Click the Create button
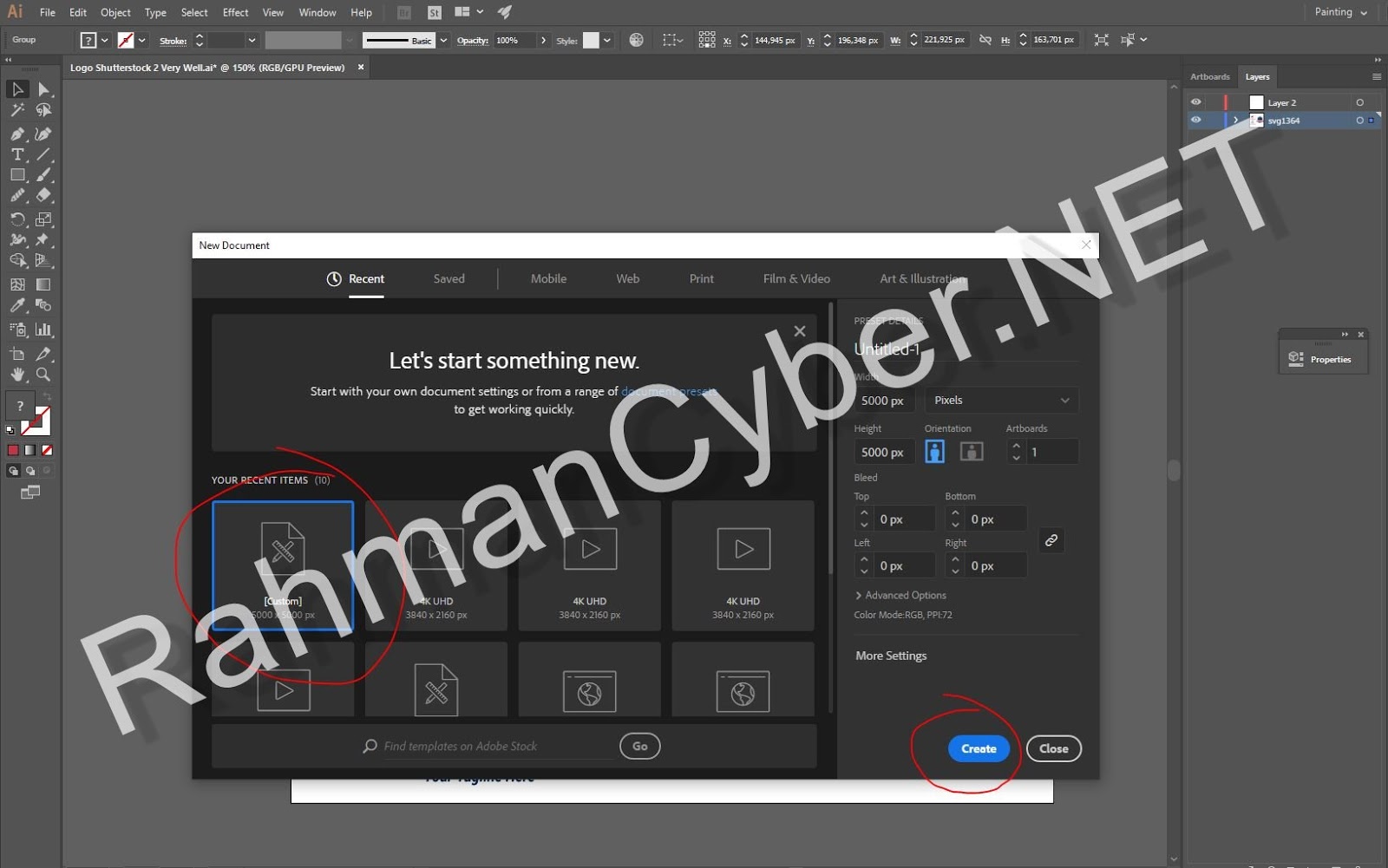This screenshot has width=1388, height=868. [979, 748]
